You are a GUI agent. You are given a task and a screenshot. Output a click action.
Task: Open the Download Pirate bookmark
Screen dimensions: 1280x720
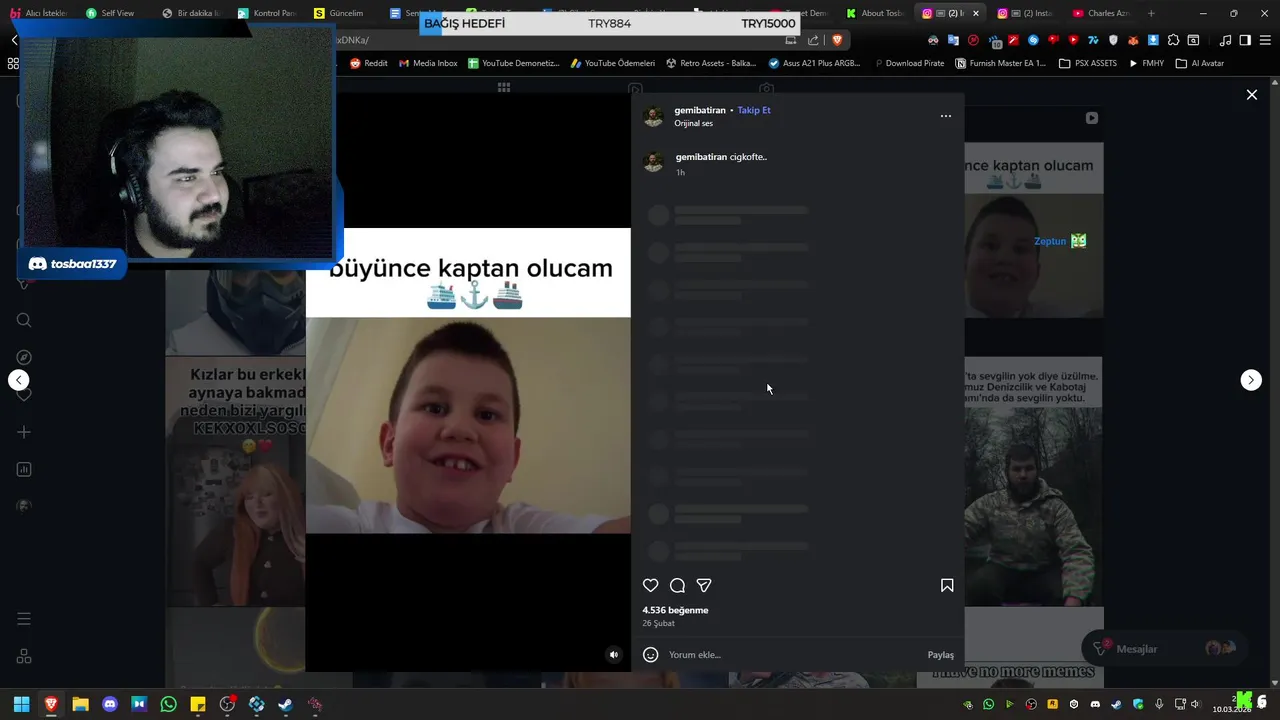click(909, 63)
